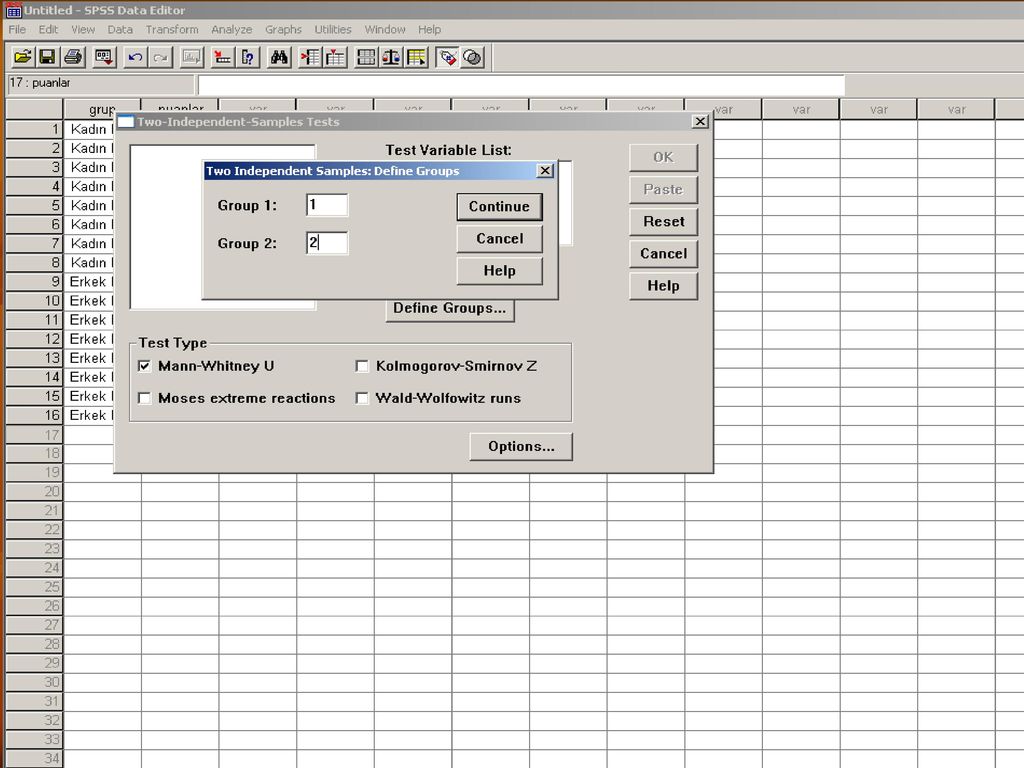Click the Options... button

[520, 447]
